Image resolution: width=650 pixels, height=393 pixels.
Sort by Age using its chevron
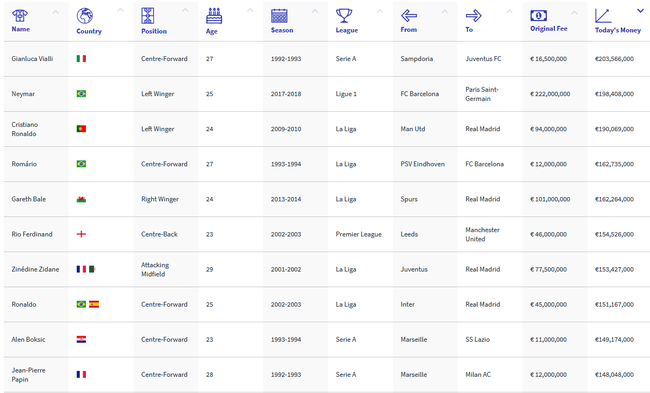pos(250,10)
